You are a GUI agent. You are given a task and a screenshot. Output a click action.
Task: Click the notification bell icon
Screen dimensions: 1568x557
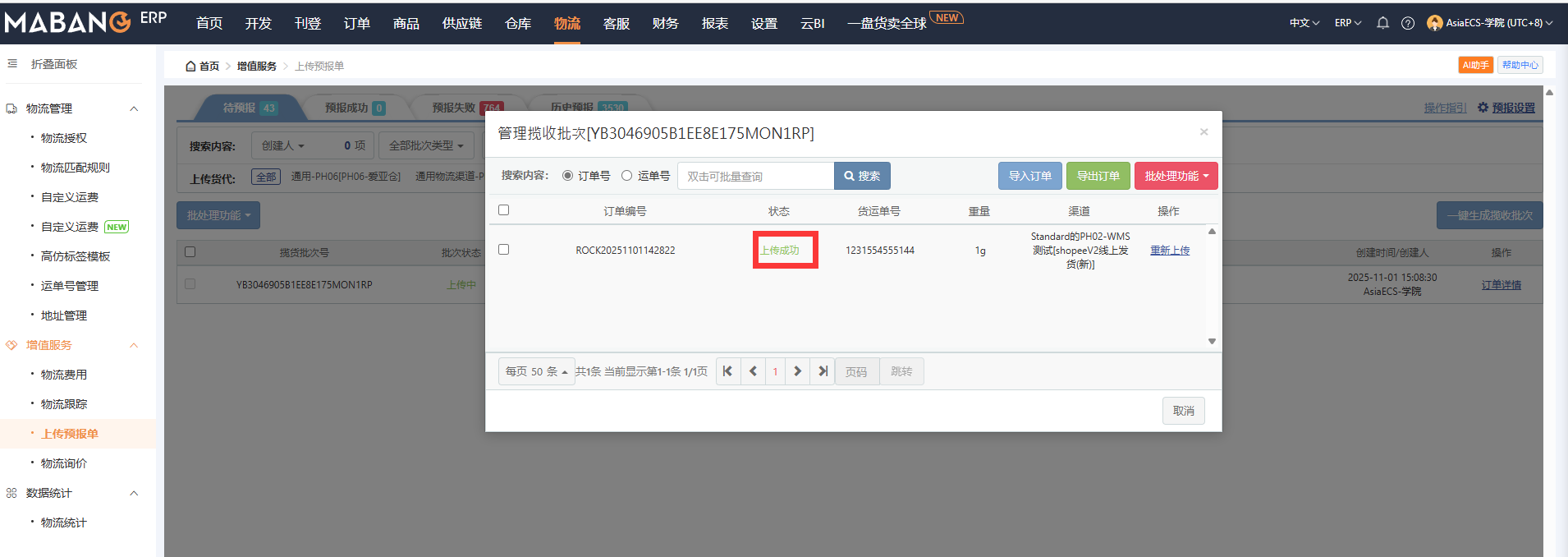[1382, 23]
